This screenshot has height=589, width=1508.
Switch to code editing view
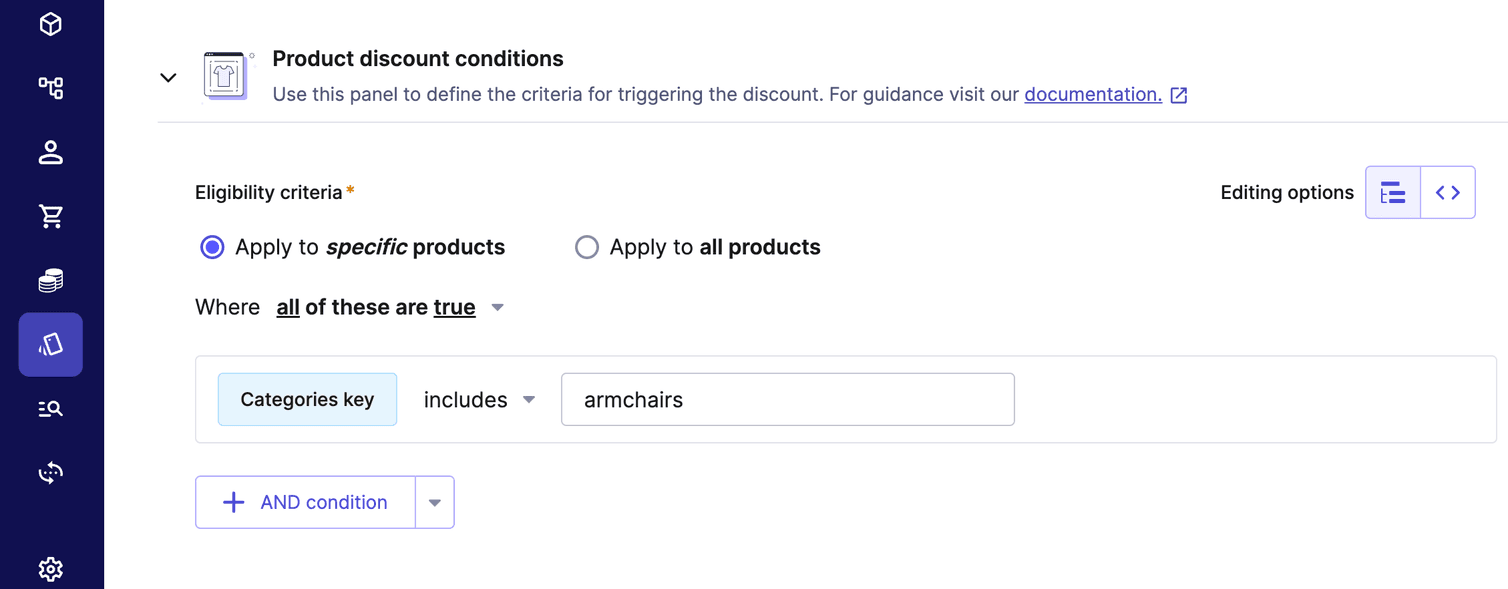pyautogui.click(x=1447, y=192)
